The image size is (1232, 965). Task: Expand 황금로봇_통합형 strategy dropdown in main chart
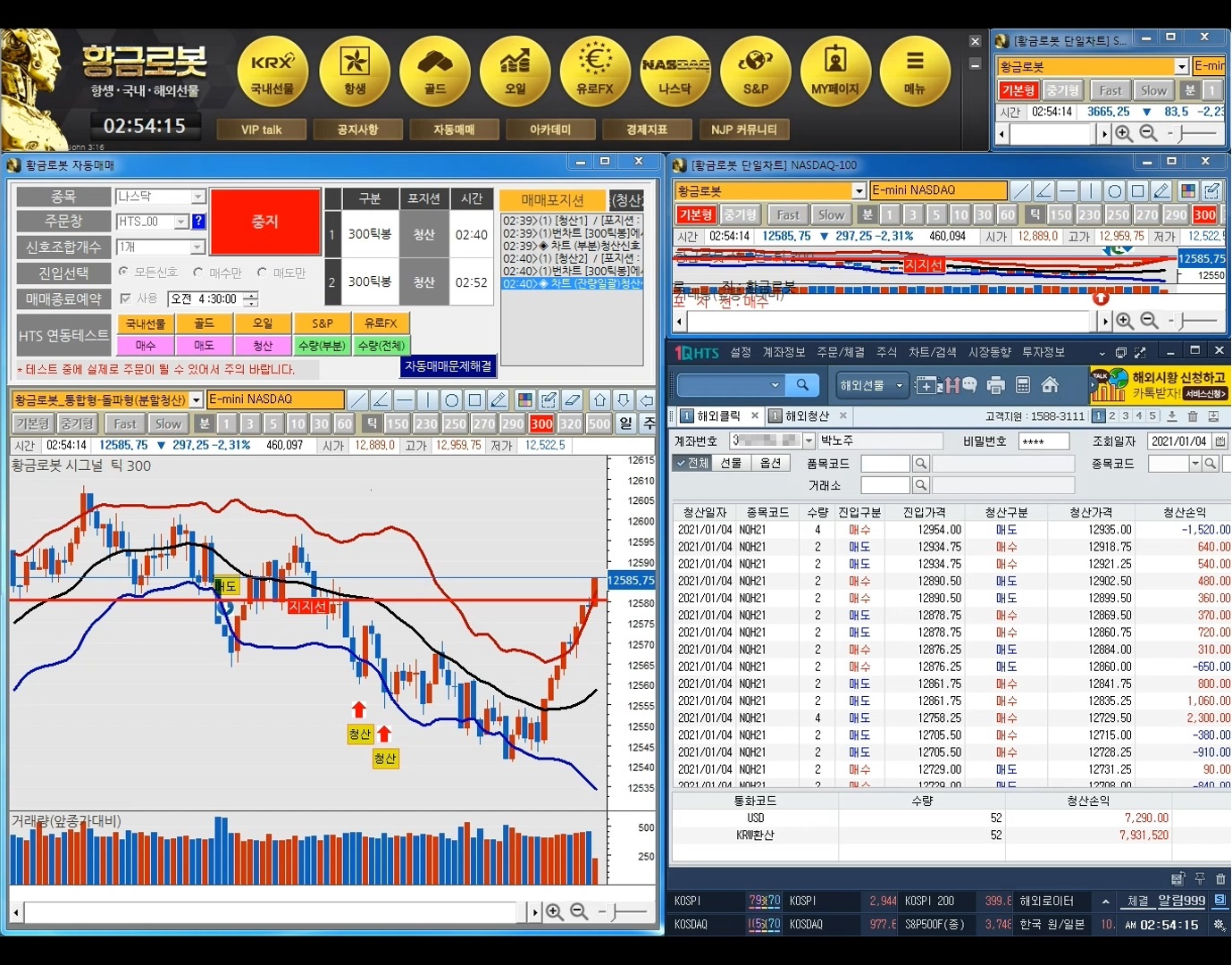tap(197, 399)
